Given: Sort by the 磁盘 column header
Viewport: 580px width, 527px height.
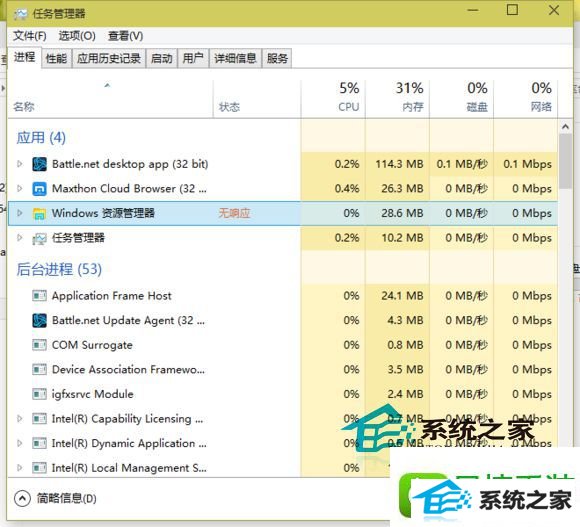Looking at the screenshot, I should pyautogui.click(x=462, y=99).
